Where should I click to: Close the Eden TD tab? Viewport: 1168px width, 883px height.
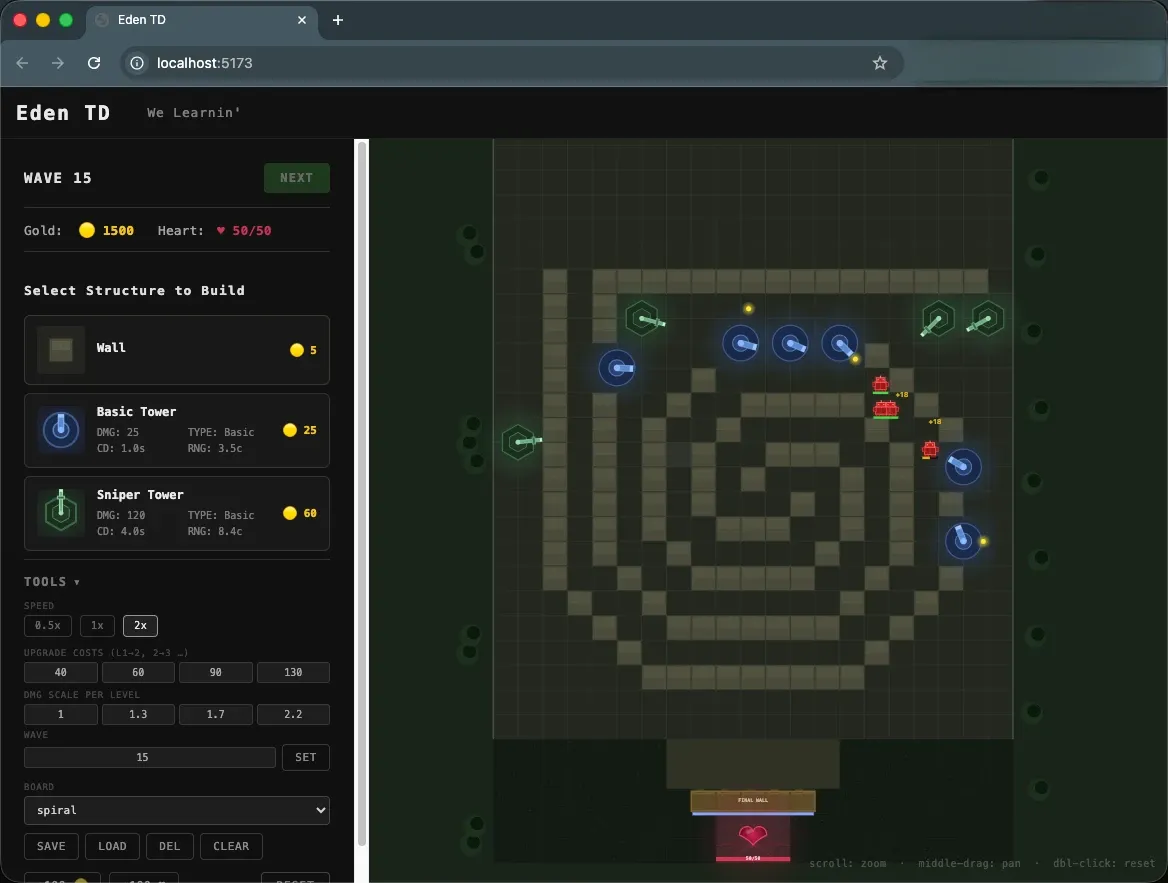coord(302,20)
